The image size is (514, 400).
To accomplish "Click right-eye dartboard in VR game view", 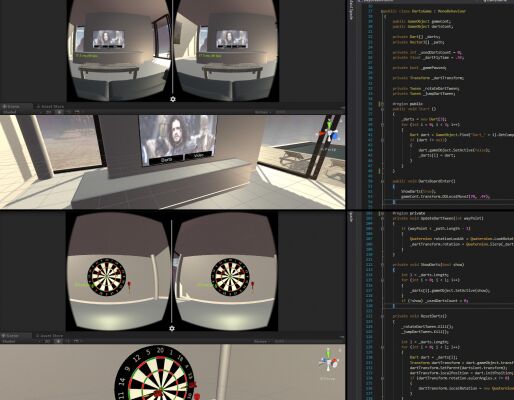I will (230, 277).
